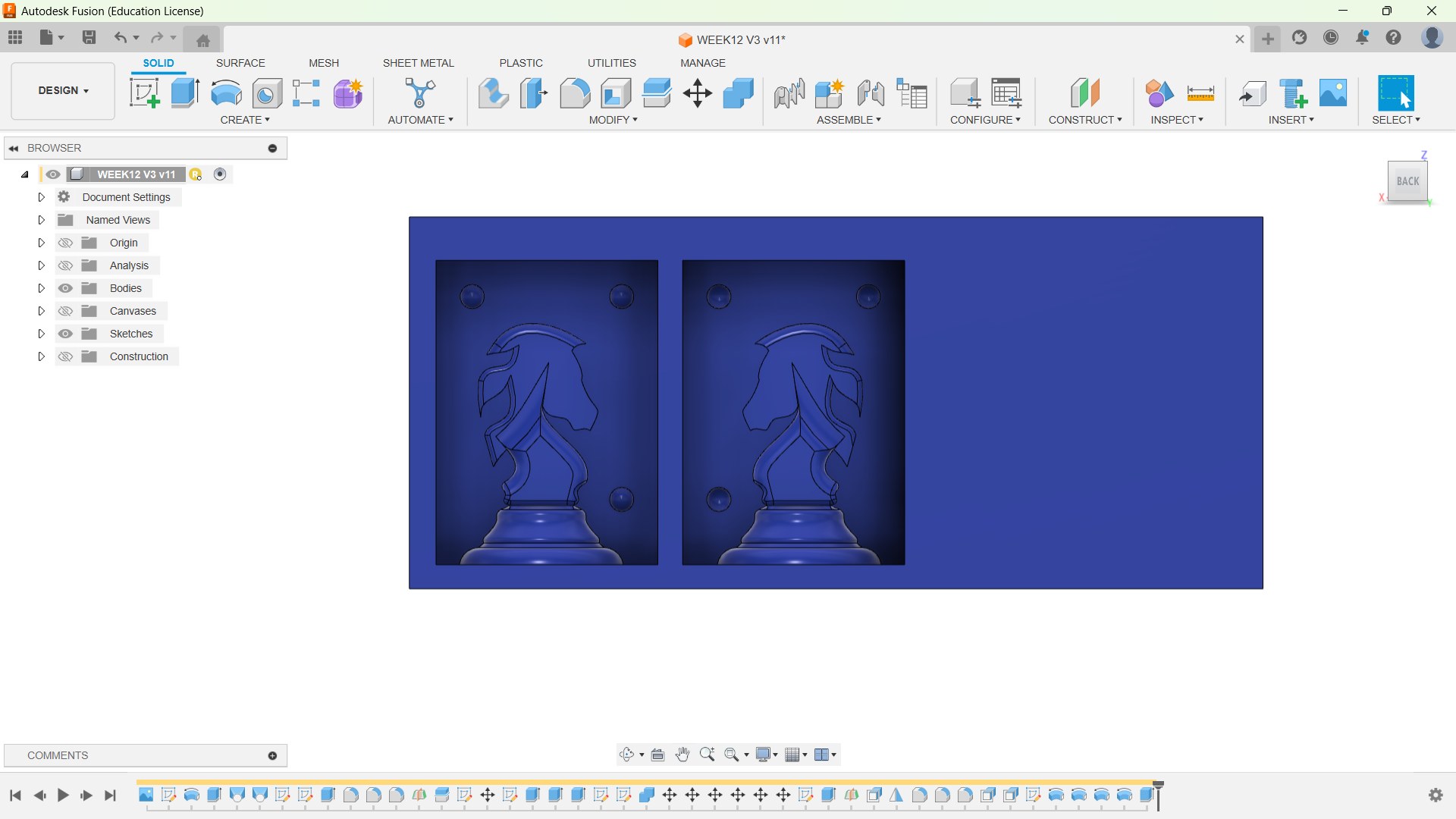Open the CONSTRUCT dropdown menu

point(1084,120)
